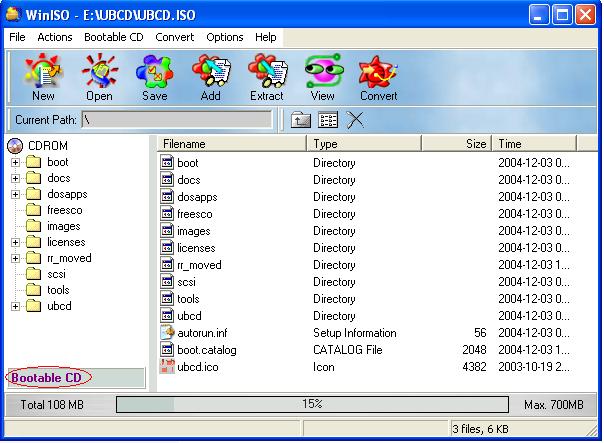Image resolution: width=604 pixels, height=443 pixels.
Task: Click the View toolbar icon
Action: click(x=322, y=77)
